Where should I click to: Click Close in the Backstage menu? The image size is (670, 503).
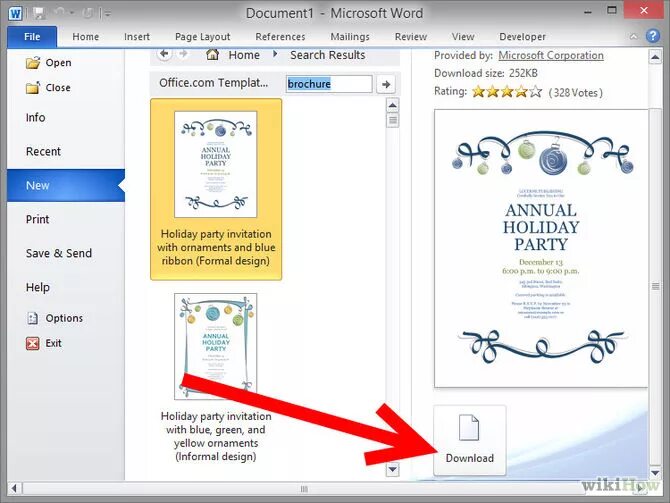click(48, 88)
